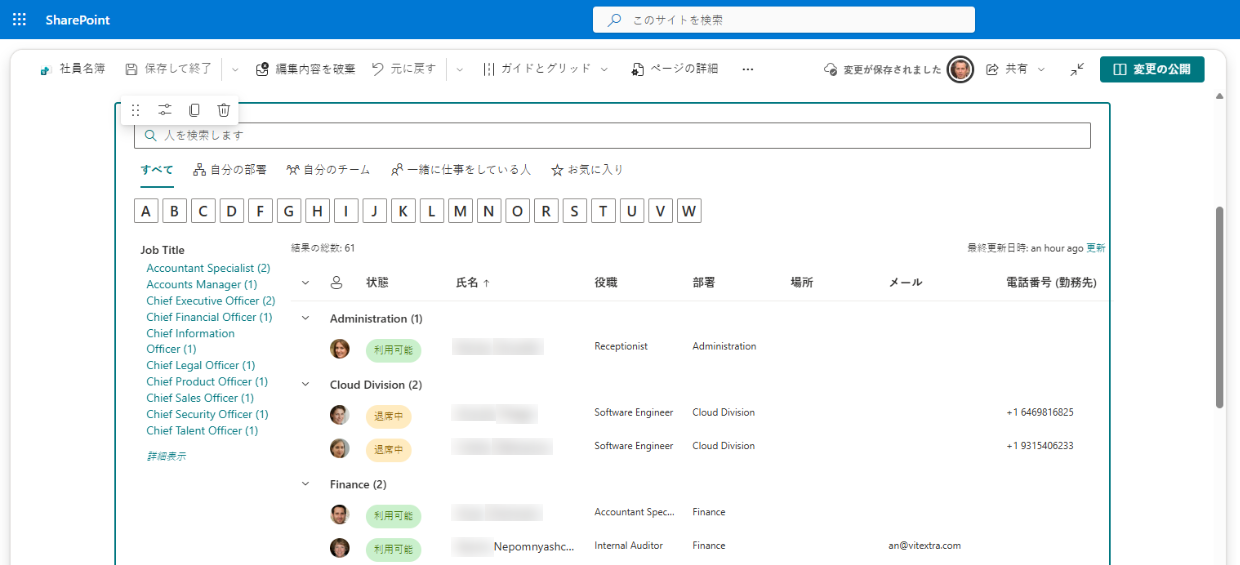Focus the 人を検索します search box
The image size is (1240, 565).
[612, 135]
